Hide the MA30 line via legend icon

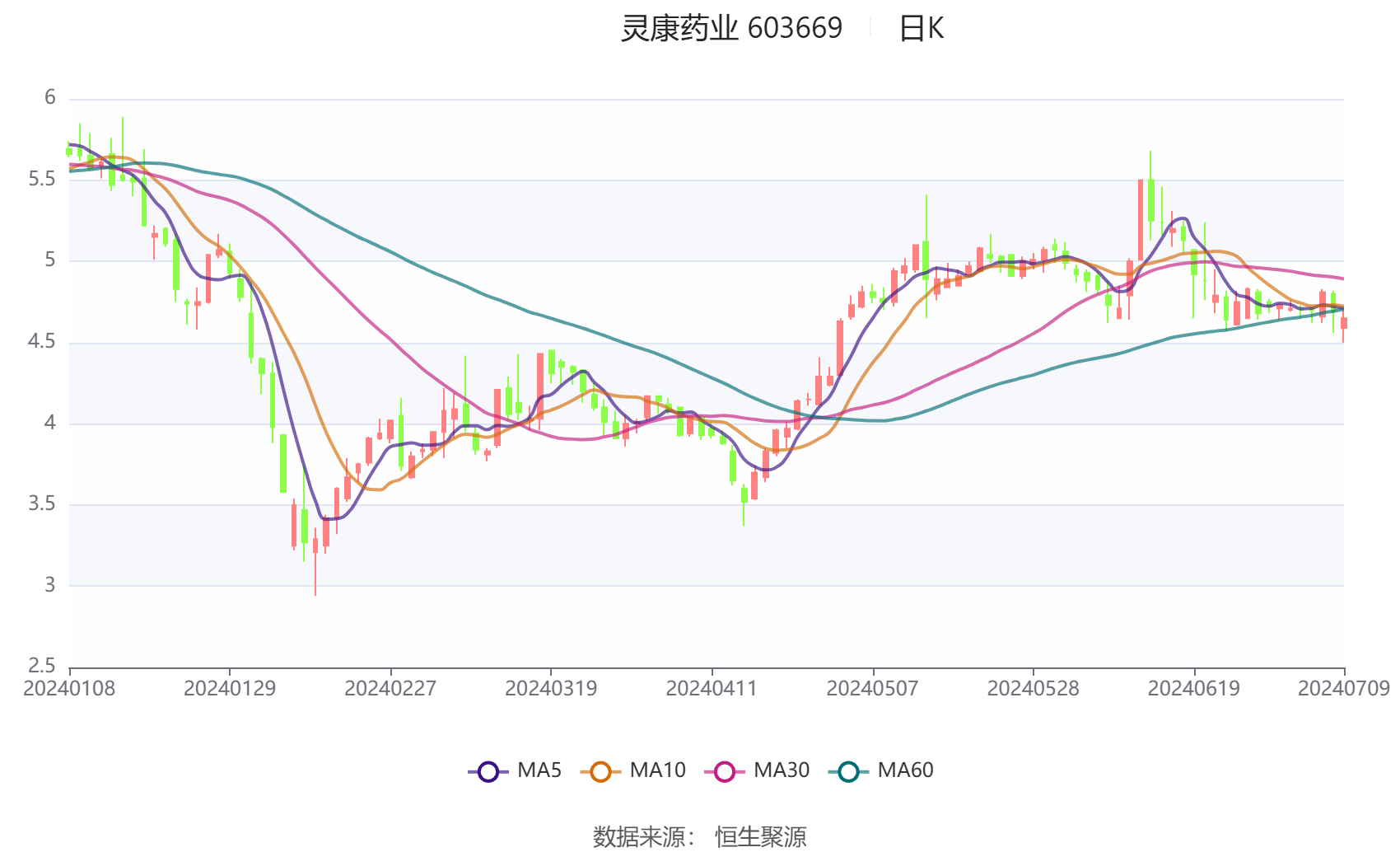click(725, 771)
